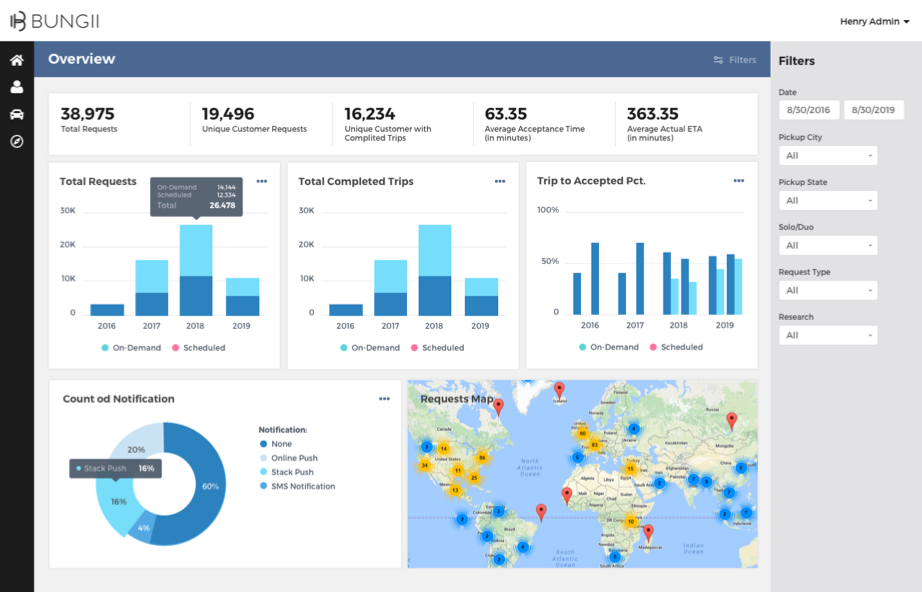The height and width of the screenshot is (592, 922).
Task: Open the Henry Admin user menu
Action: [x=874, y=21]
